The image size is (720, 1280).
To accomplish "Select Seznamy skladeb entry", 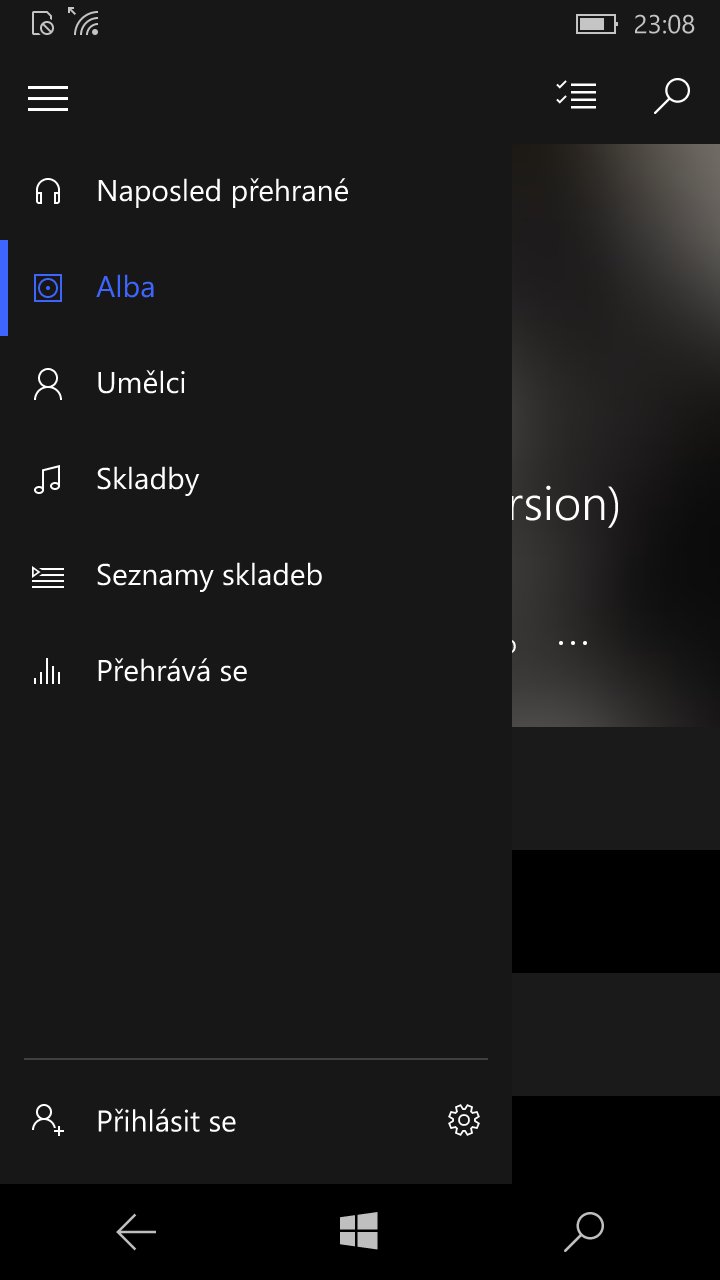I will [209, 576].
